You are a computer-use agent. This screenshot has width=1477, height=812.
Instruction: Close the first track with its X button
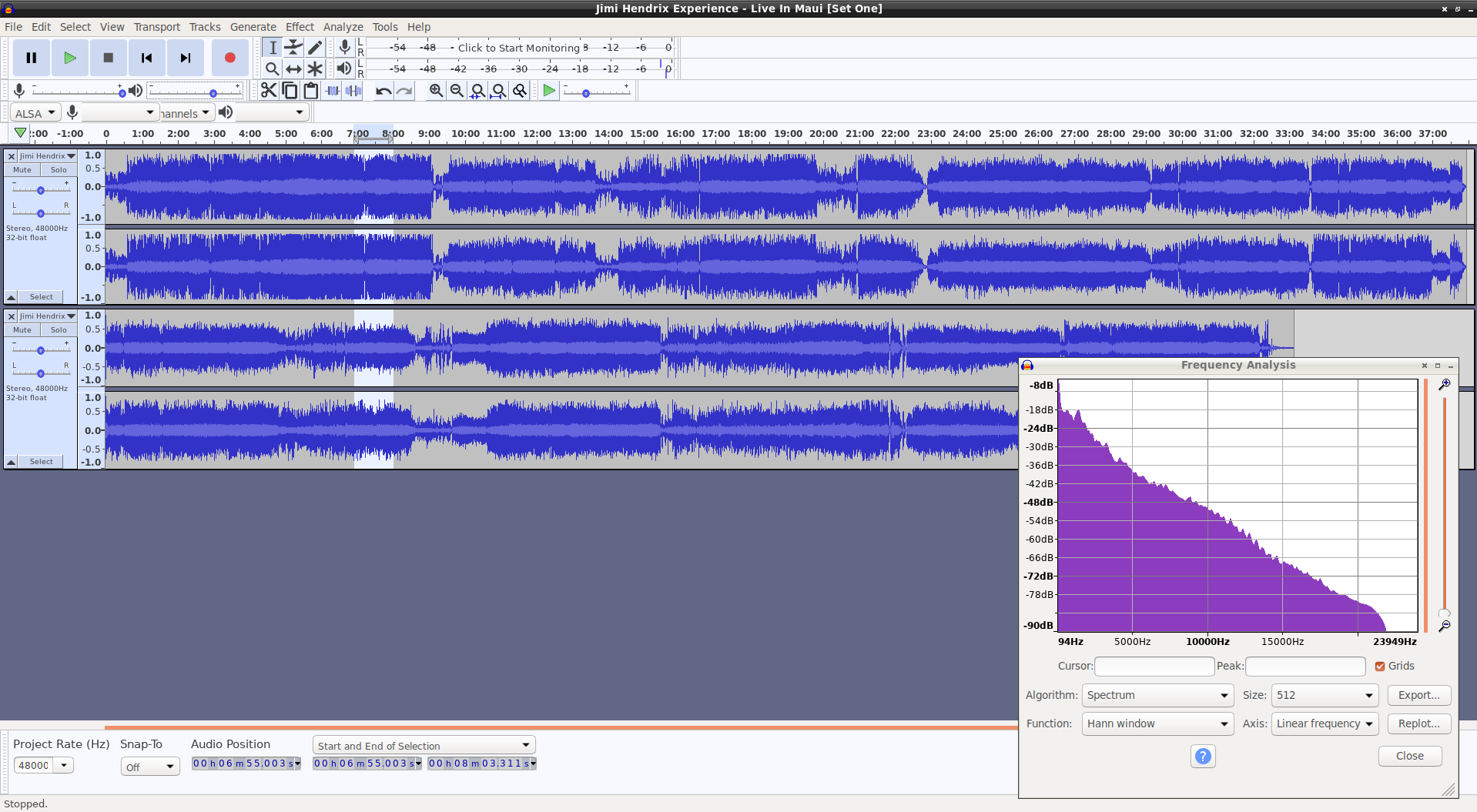pyautogui.click(x=12, y=156)
